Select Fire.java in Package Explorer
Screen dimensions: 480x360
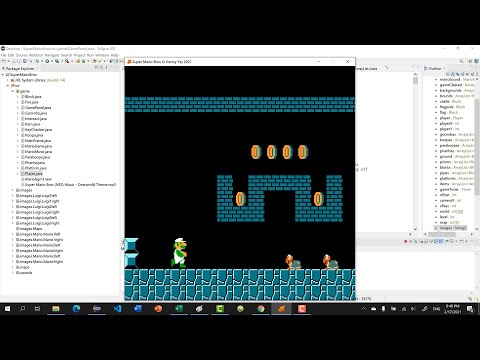[30, 102]
